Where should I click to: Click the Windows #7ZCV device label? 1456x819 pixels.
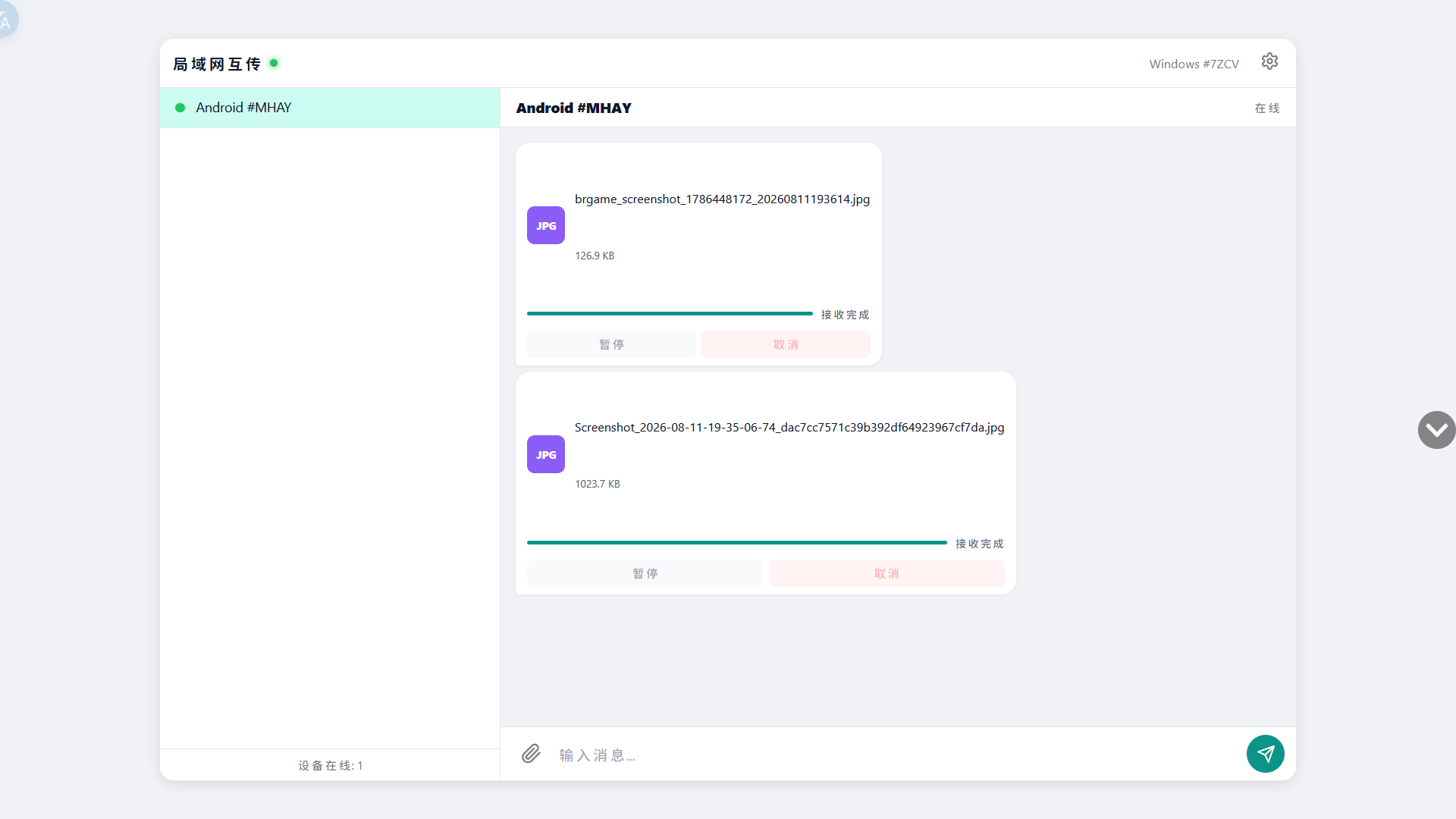click(1194, 64)
